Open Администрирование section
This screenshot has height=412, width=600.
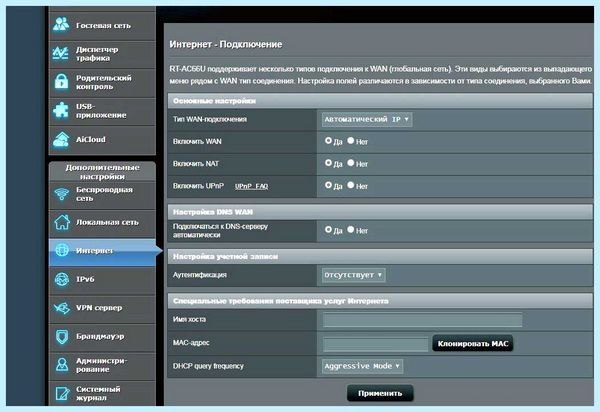pyautogui.click(x=102, y=365)
